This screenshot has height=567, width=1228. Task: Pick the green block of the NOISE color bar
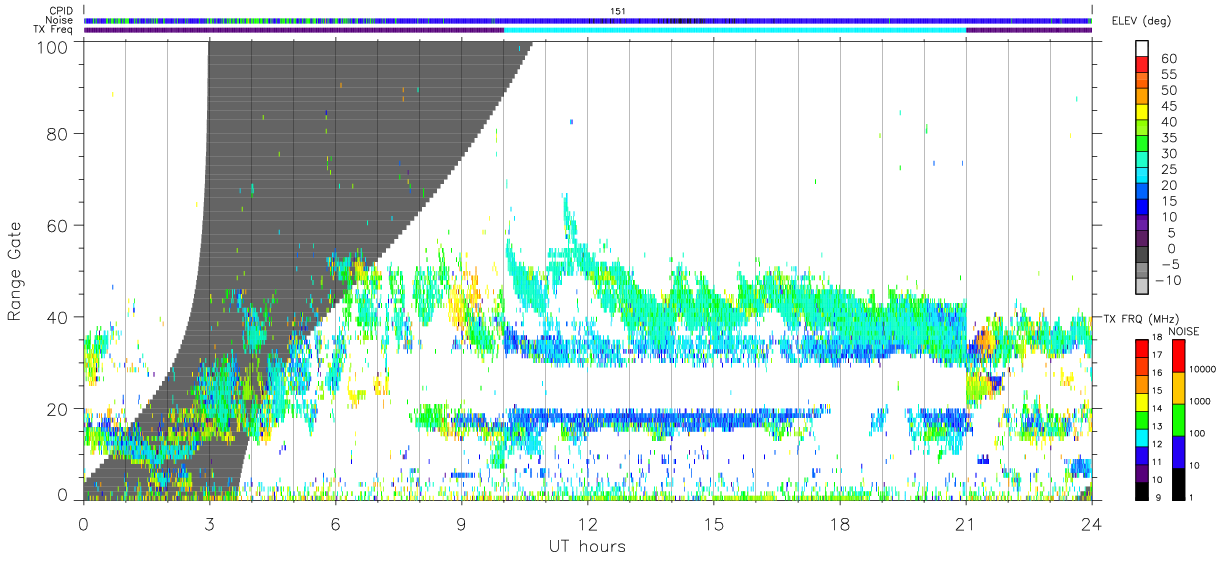pos(1177,419)
